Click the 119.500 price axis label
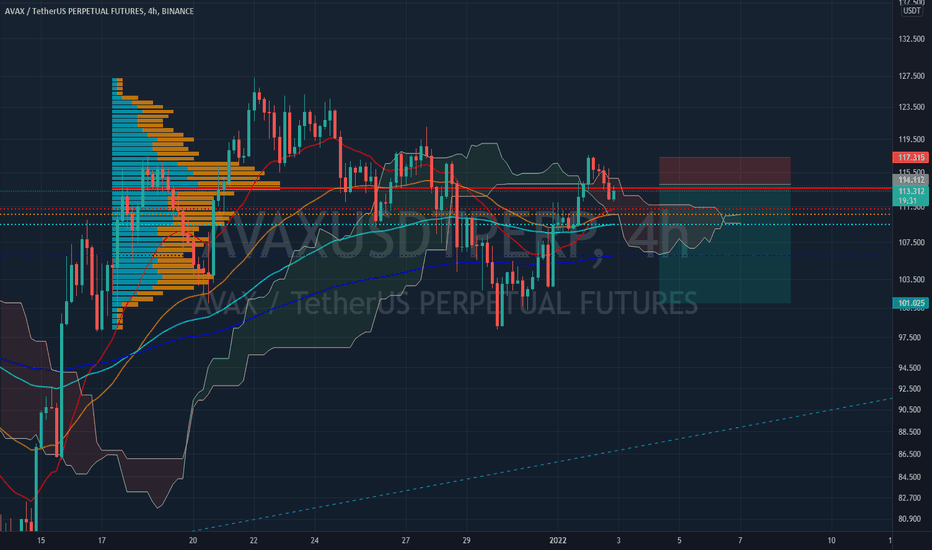 point(912,140)
